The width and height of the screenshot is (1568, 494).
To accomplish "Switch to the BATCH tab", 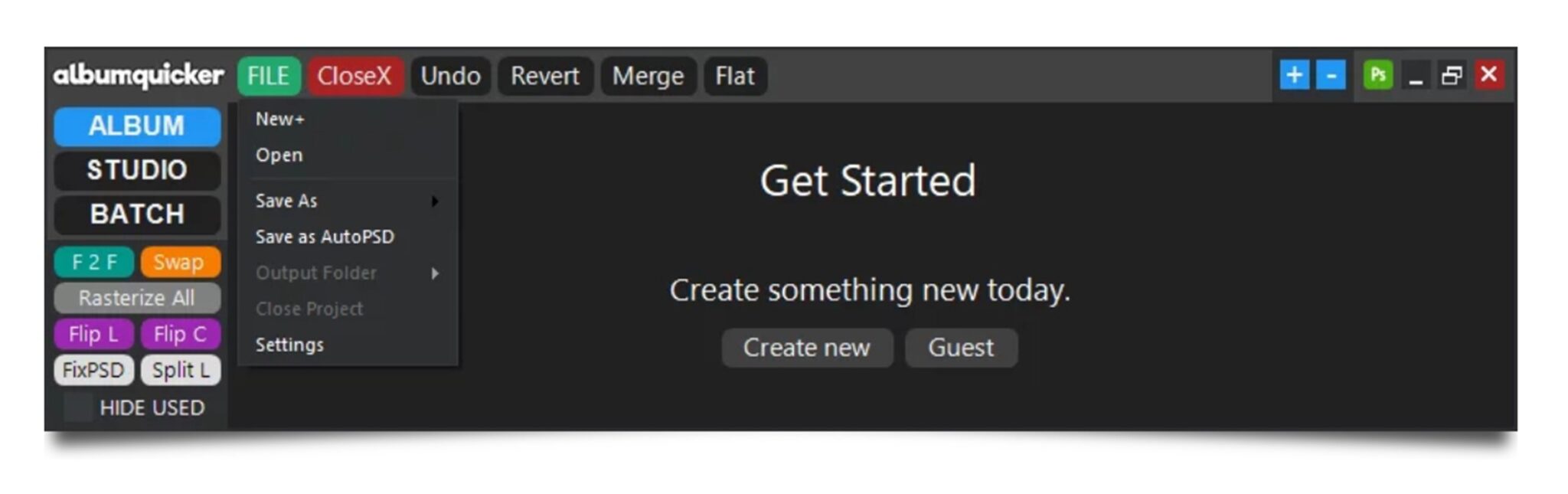I will [x=137, y=214].
